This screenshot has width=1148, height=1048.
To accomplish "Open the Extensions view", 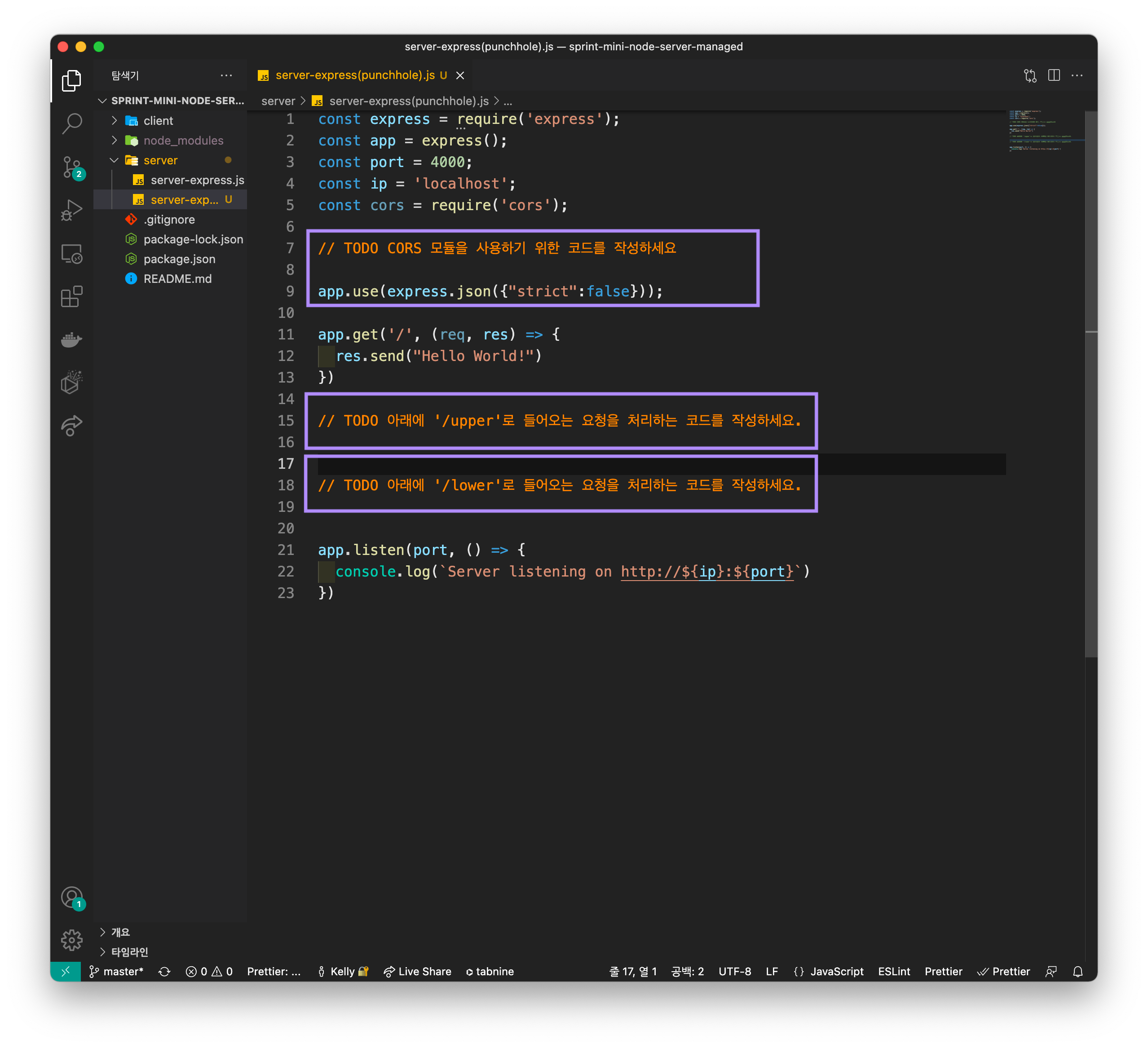I will point(72,297).
